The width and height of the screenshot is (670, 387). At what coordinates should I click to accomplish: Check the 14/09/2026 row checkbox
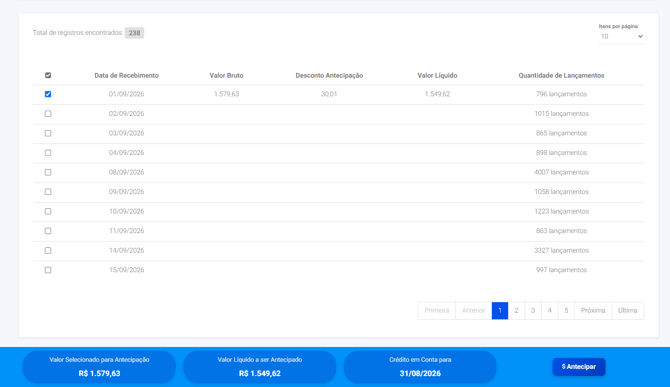click(48, 250)
